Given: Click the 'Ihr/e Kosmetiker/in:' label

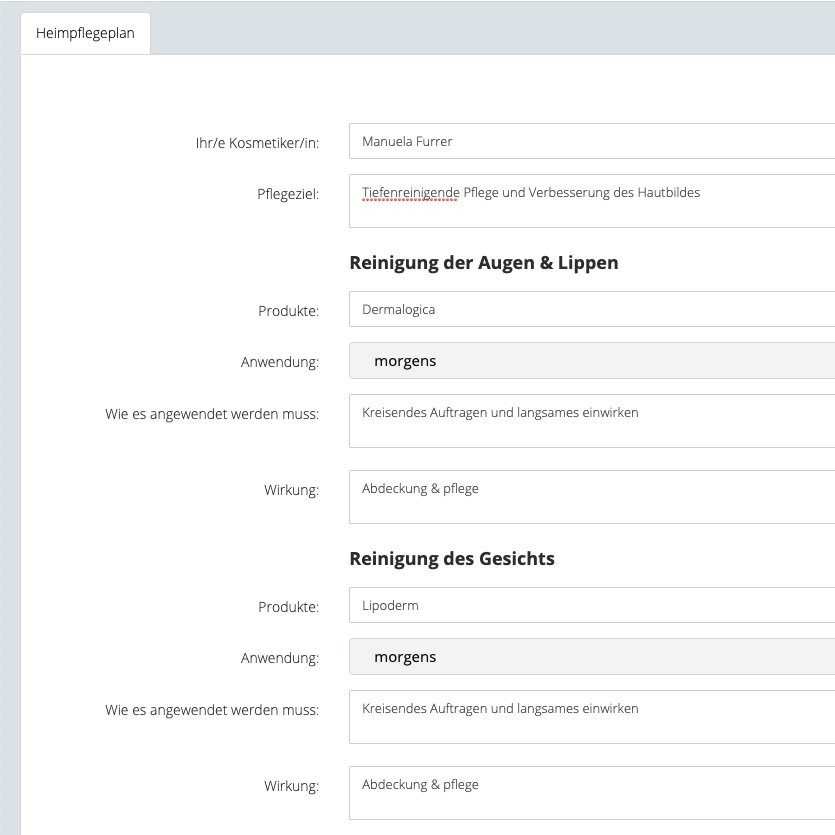Looking at the screenshot, I should pyautogui.click(x=258, y=143).
